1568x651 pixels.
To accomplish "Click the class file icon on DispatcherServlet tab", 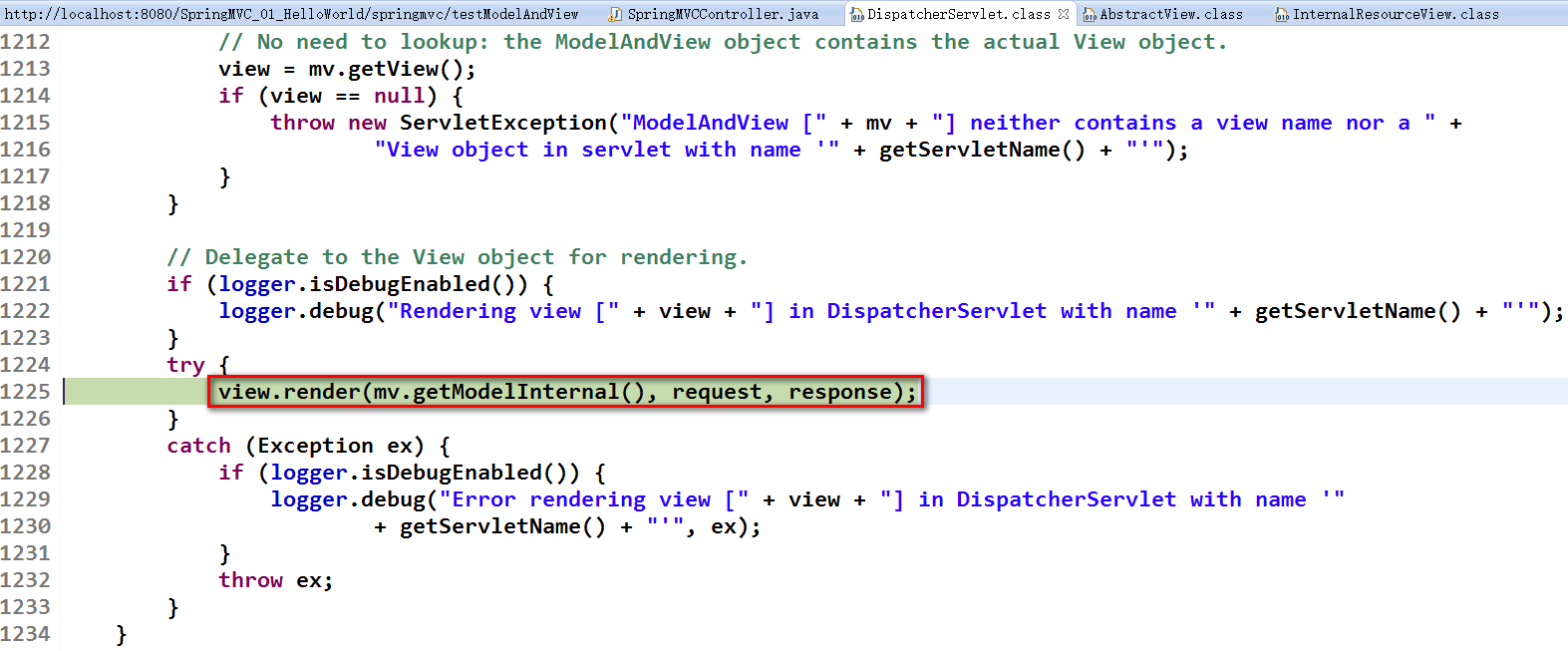I will click(856, 15).
